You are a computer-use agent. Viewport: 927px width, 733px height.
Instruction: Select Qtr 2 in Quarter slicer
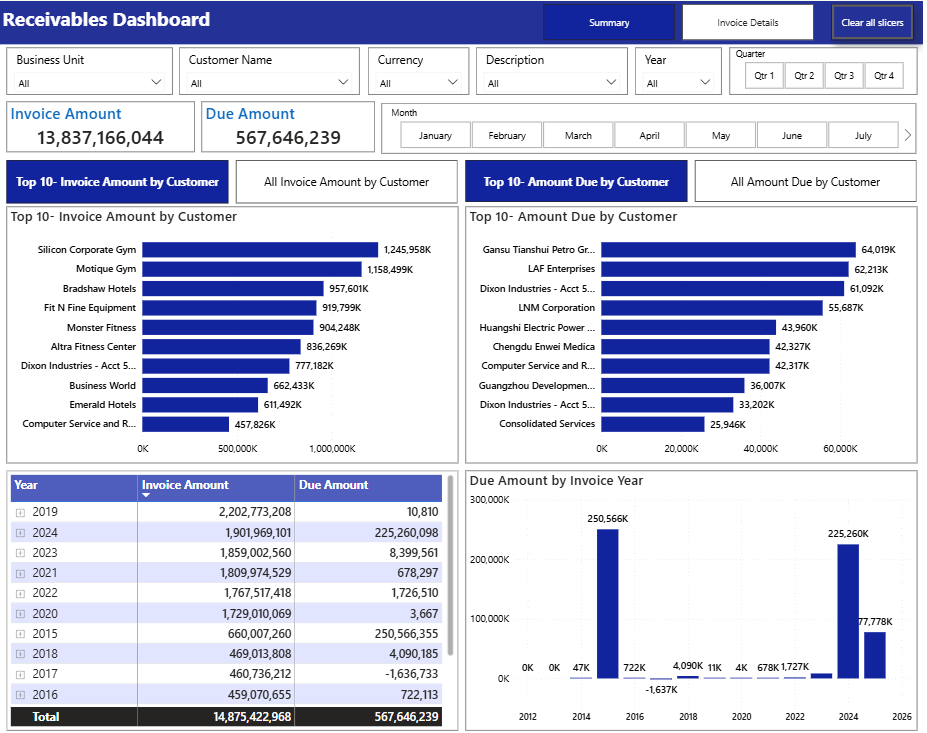(804, 76)
